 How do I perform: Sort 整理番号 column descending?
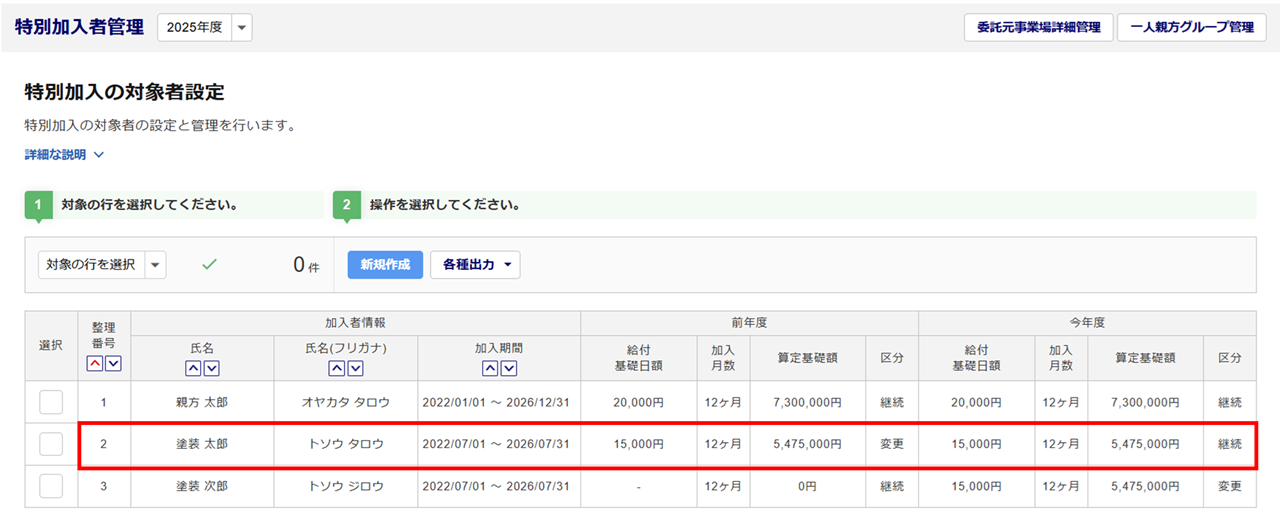[x=113, y=363]
